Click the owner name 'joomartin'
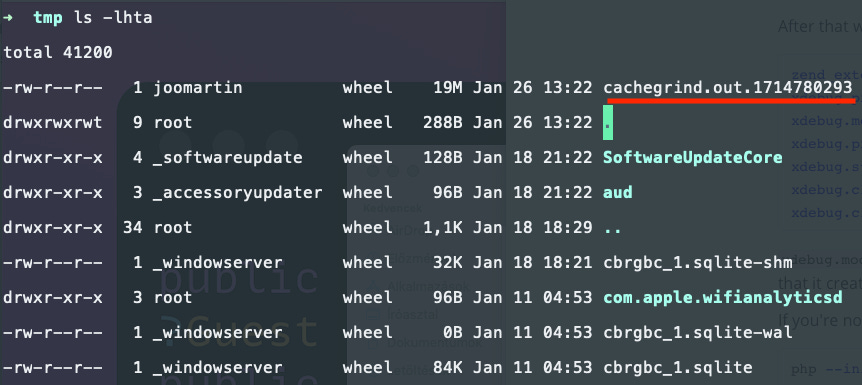This screenshot has height=385, width=862. click(x=198, y=87)
